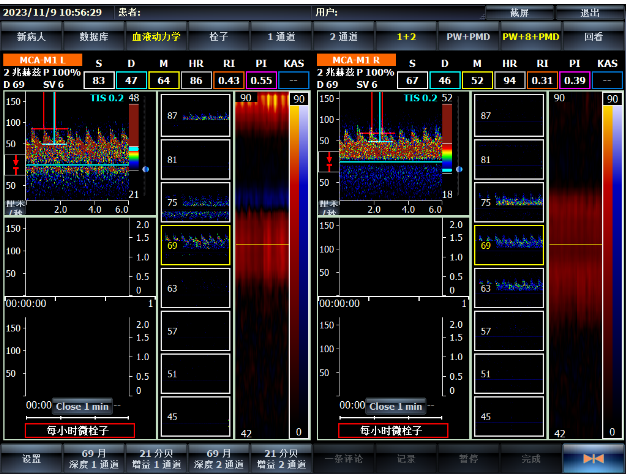Click 21 分贝 增益 2 通道 button
Screen dimensions: 629x476
click(x=281, y=458)
